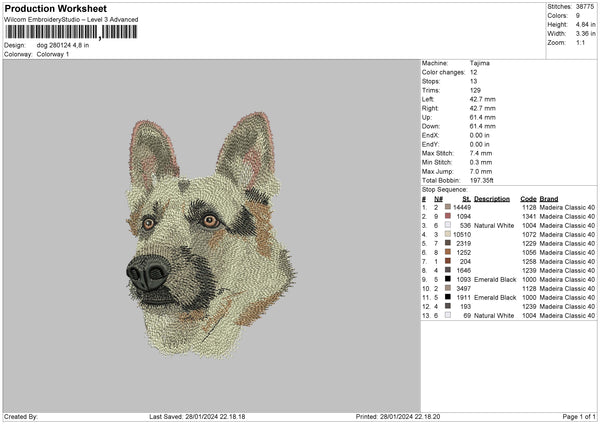Click the Code column header
The width and height of the screenshot is (600, 424).
point(528,198)
